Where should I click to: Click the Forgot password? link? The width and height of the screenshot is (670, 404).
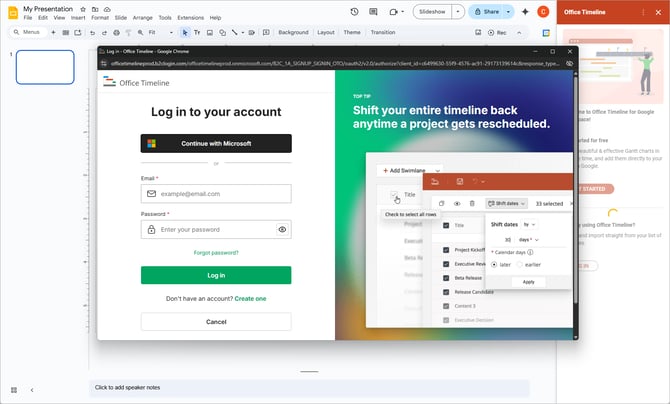[216, 253]
